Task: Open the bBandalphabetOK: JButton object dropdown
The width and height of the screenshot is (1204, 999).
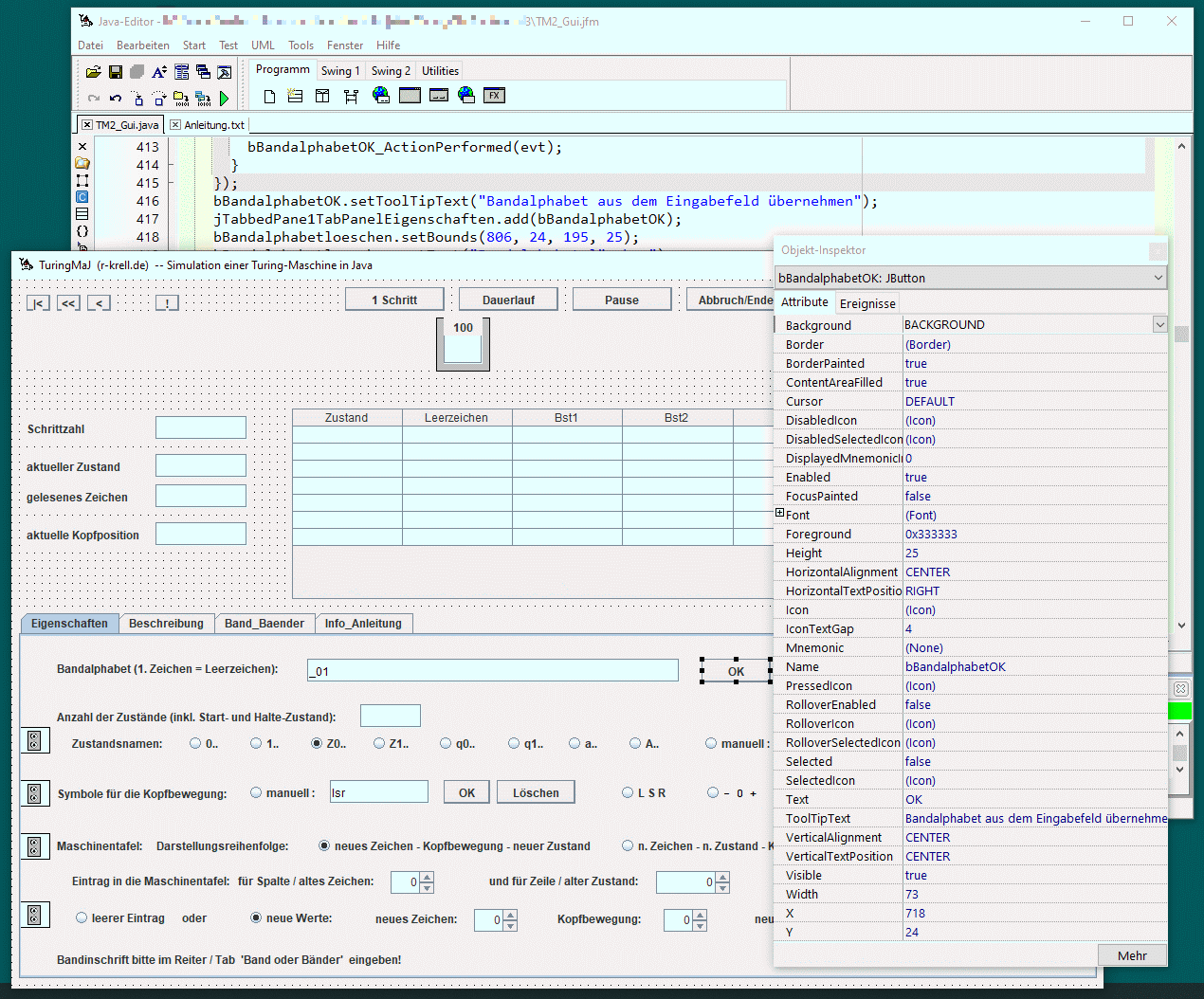Action: click(1158, 278)
